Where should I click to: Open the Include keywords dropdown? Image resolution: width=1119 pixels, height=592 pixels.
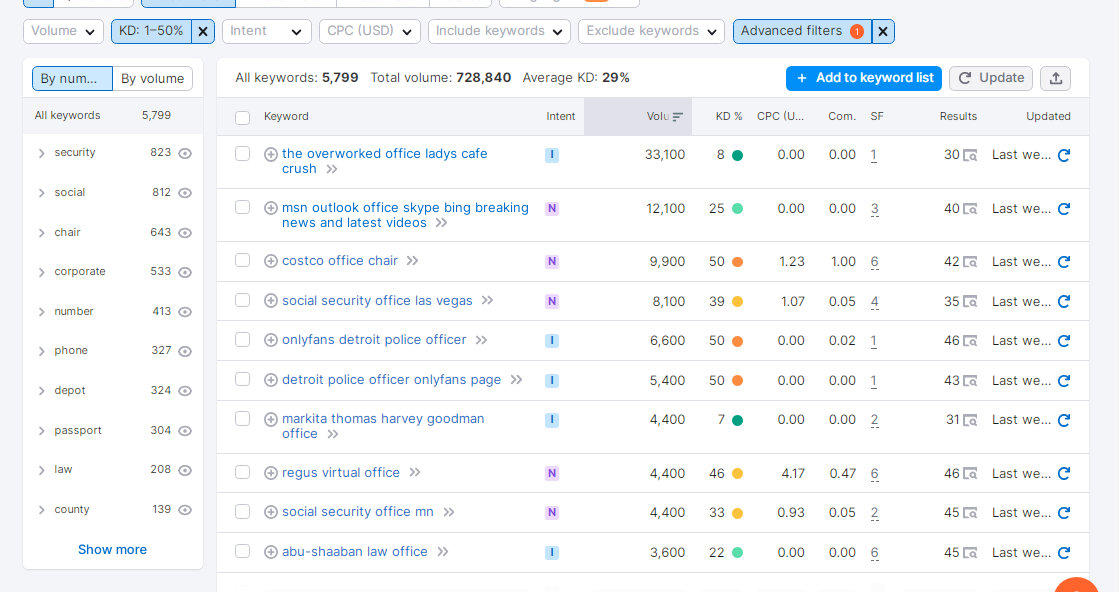tap(499, 31)
